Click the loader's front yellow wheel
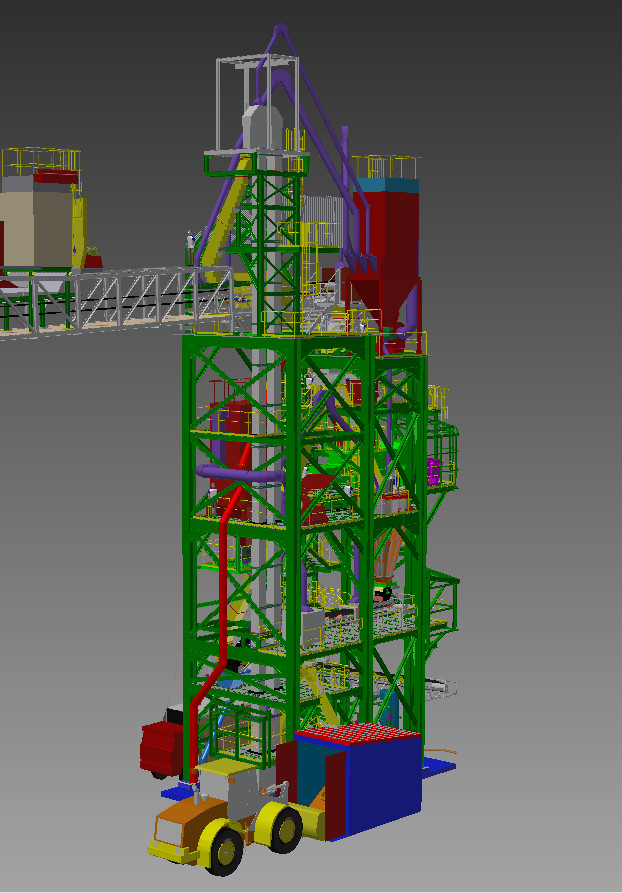Viewport: 622px width, 893px height. coord(226,850)
